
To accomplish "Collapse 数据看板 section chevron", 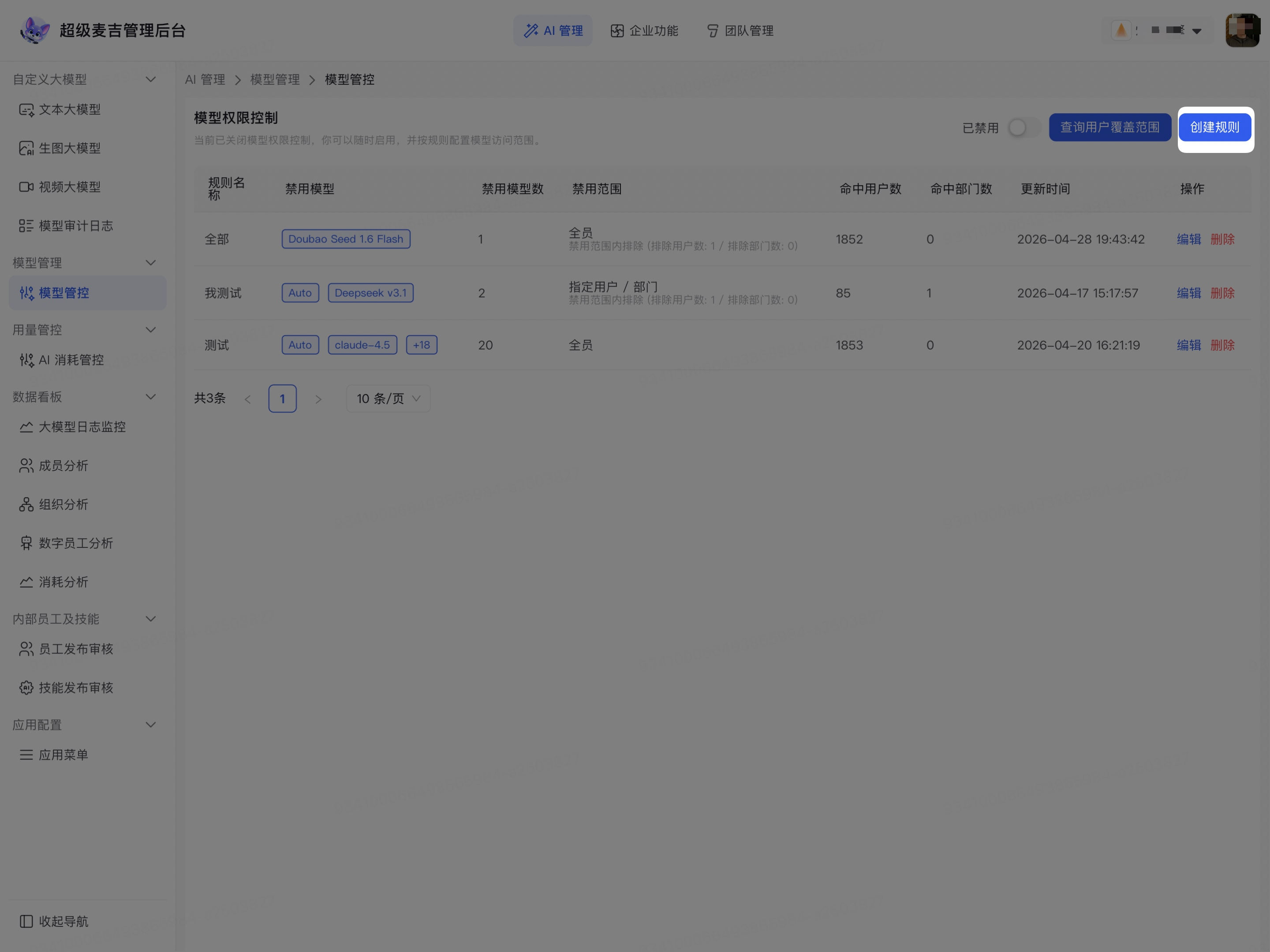I will pos(151,397).
